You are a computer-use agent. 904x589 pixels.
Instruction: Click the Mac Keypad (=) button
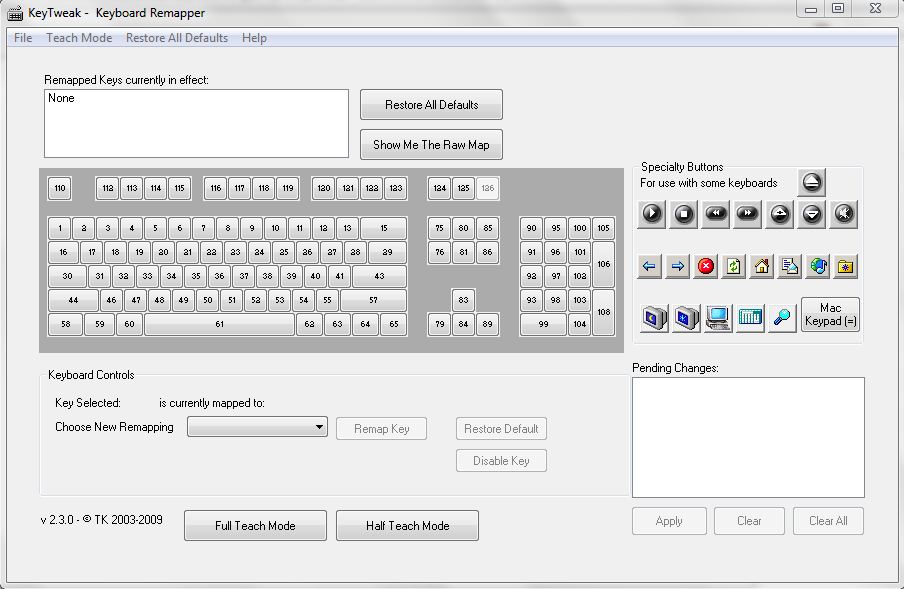coord(830,315)
